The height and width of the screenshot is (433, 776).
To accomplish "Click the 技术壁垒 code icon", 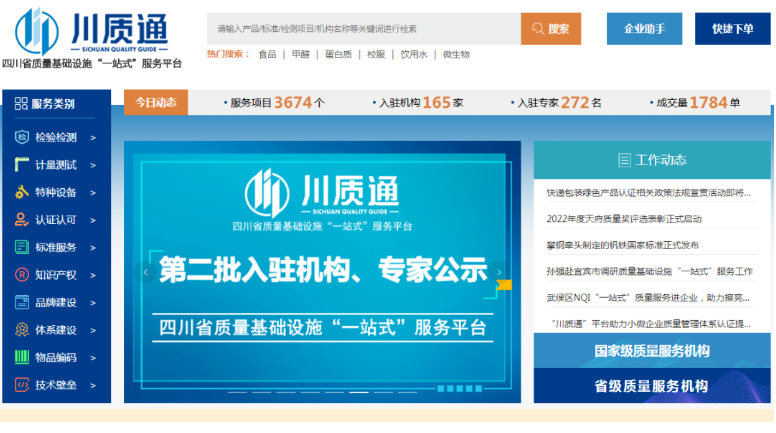I will [x=21, y=385].
